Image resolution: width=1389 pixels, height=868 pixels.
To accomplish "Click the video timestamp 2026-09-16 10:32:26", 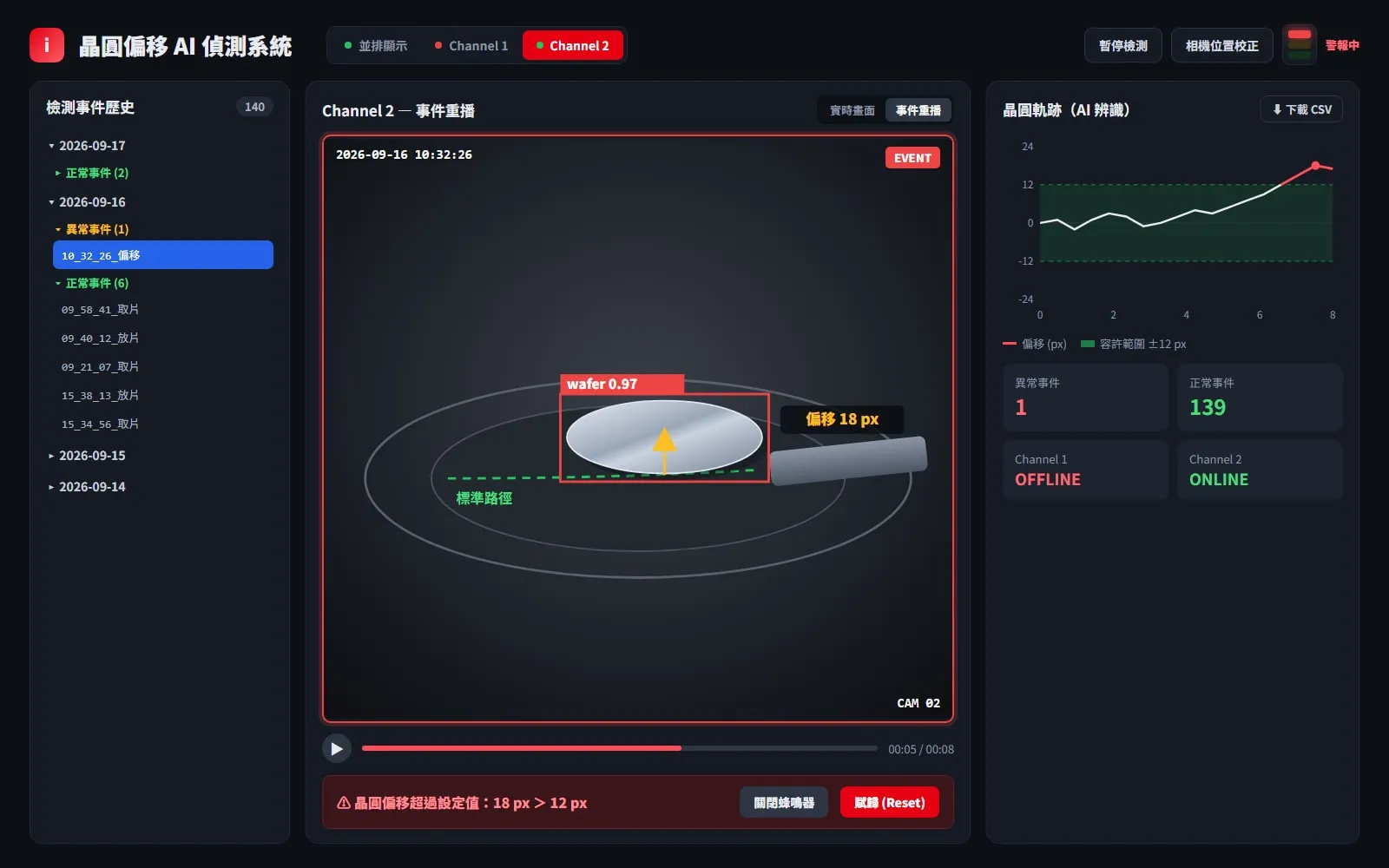I will point(404,155).
